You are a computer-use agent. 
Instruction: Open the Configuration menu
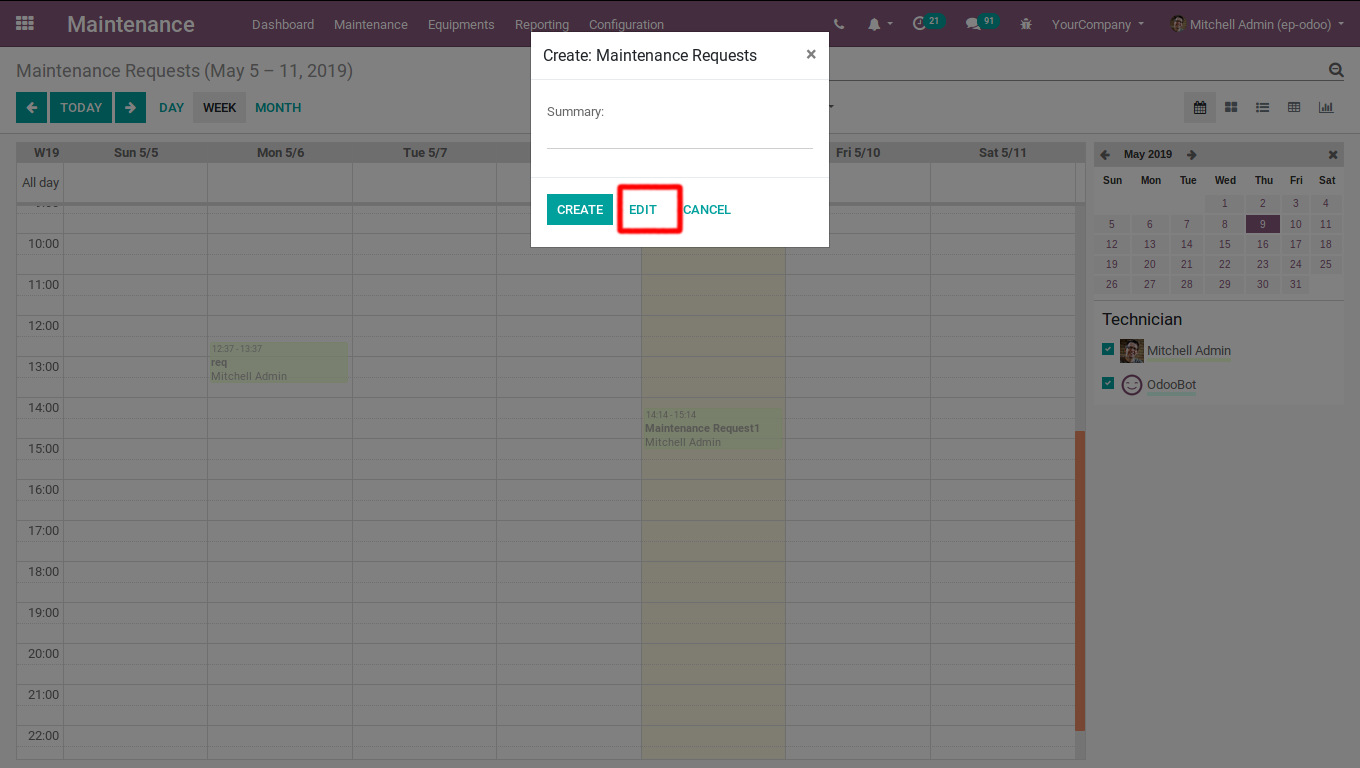(626, 24)
